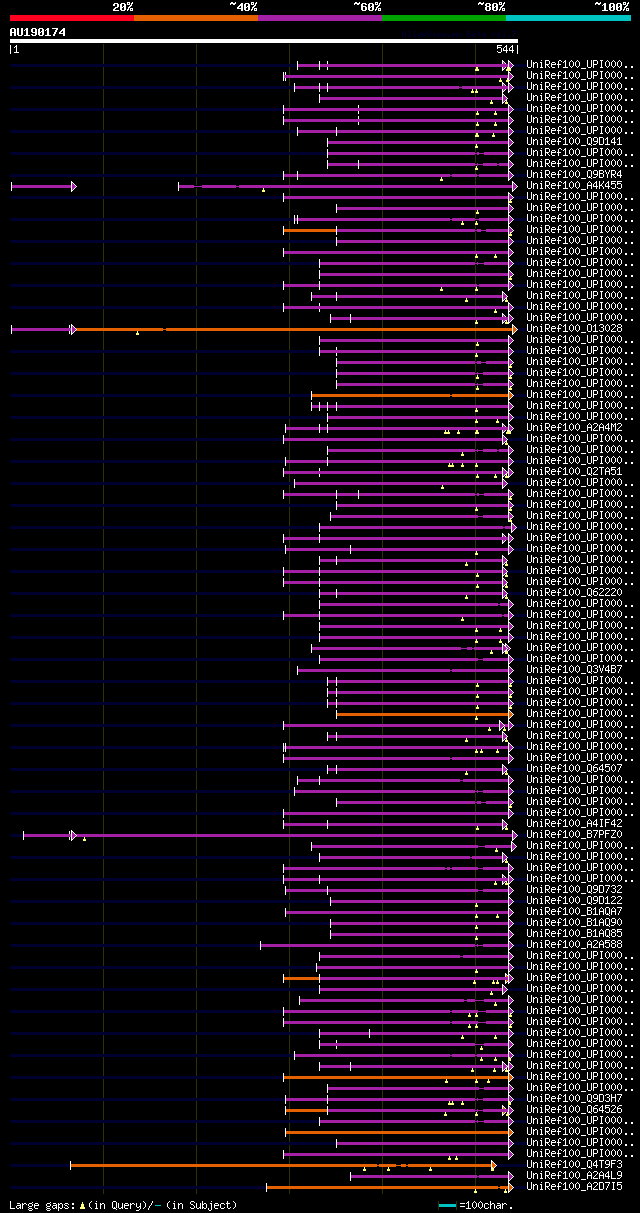
Task: Click the short left purple segment for A4K455
Action: pyautogui.click(x=42, y=186)
